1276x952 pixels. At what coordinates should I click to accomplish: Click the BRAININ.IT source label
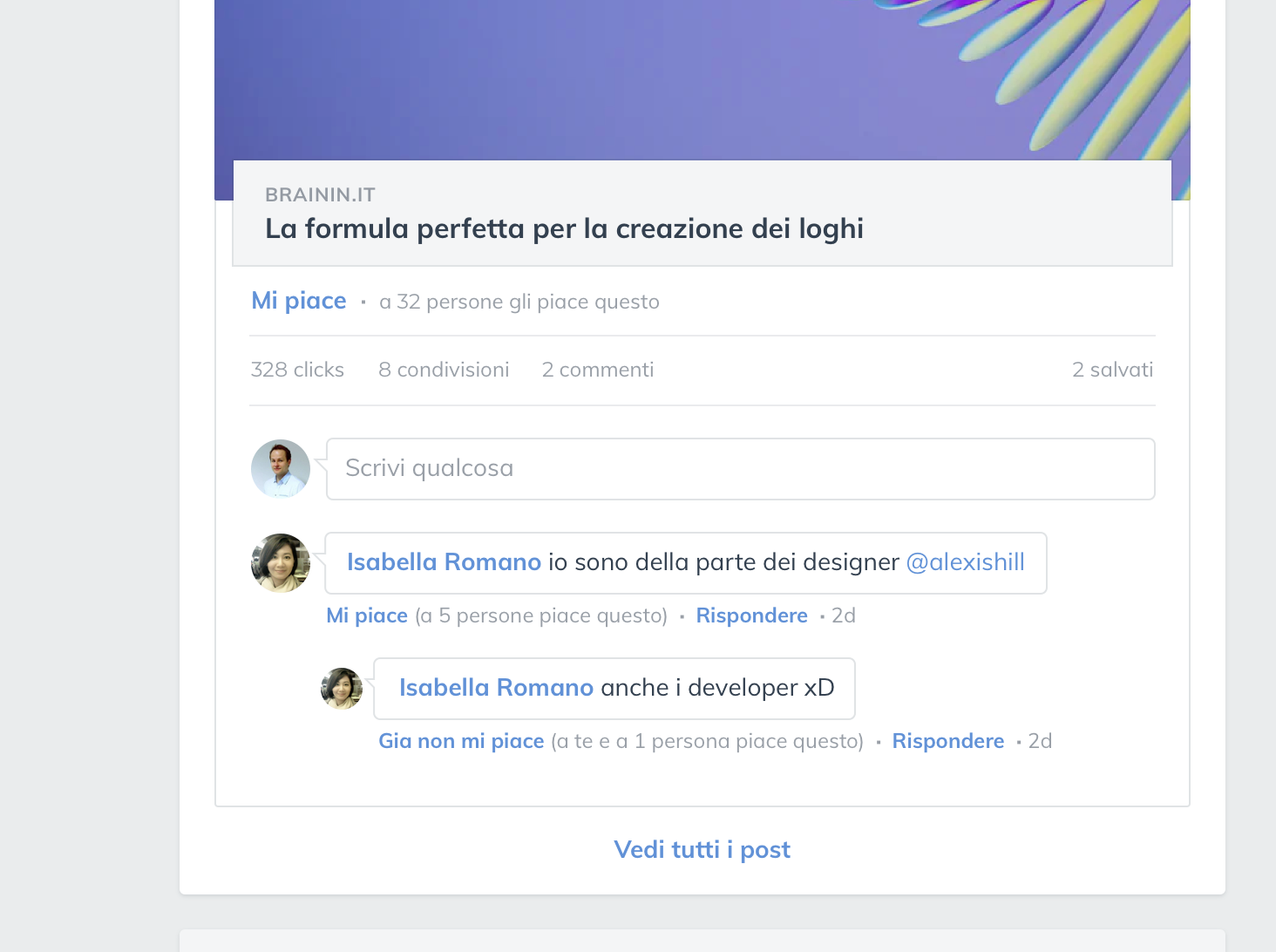pyautogui.click(x=320, y=194)
